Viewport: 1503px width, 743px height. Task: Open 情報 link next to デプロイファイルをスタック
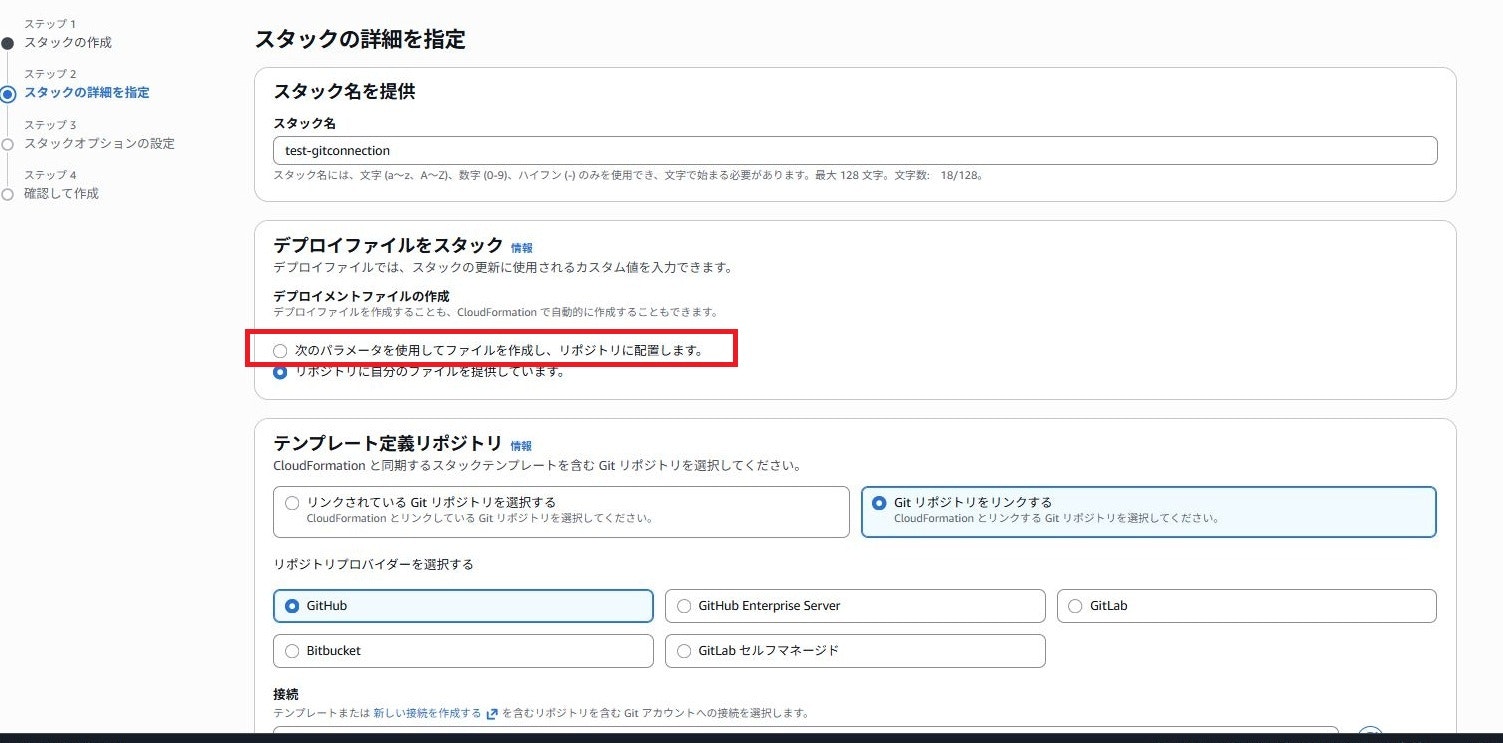pyautogui.click(x=522, y=248)
